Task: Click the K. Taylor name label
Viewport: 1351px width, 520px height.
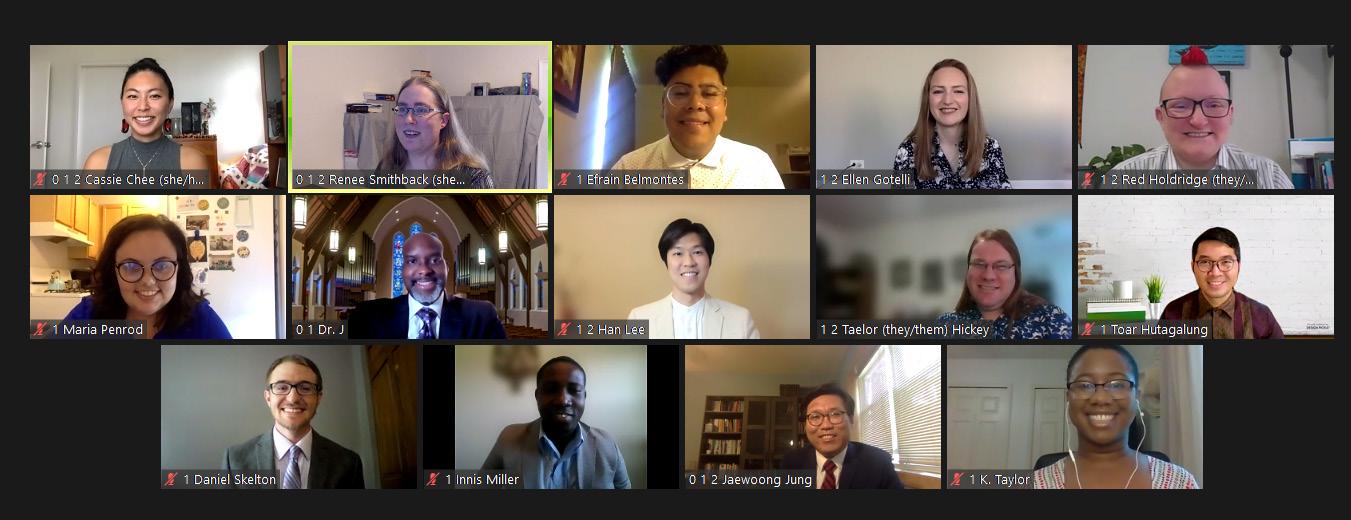Action: 998,479
